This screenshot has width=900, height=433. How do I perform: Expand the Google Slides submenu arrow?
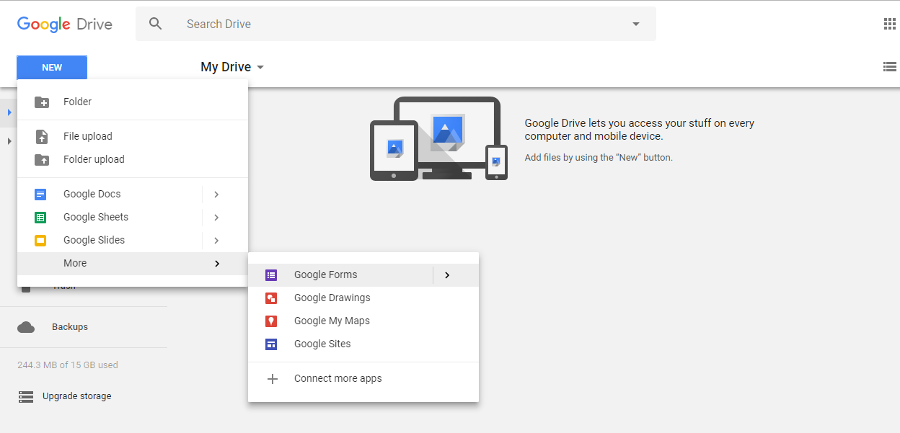coord(216,241)
